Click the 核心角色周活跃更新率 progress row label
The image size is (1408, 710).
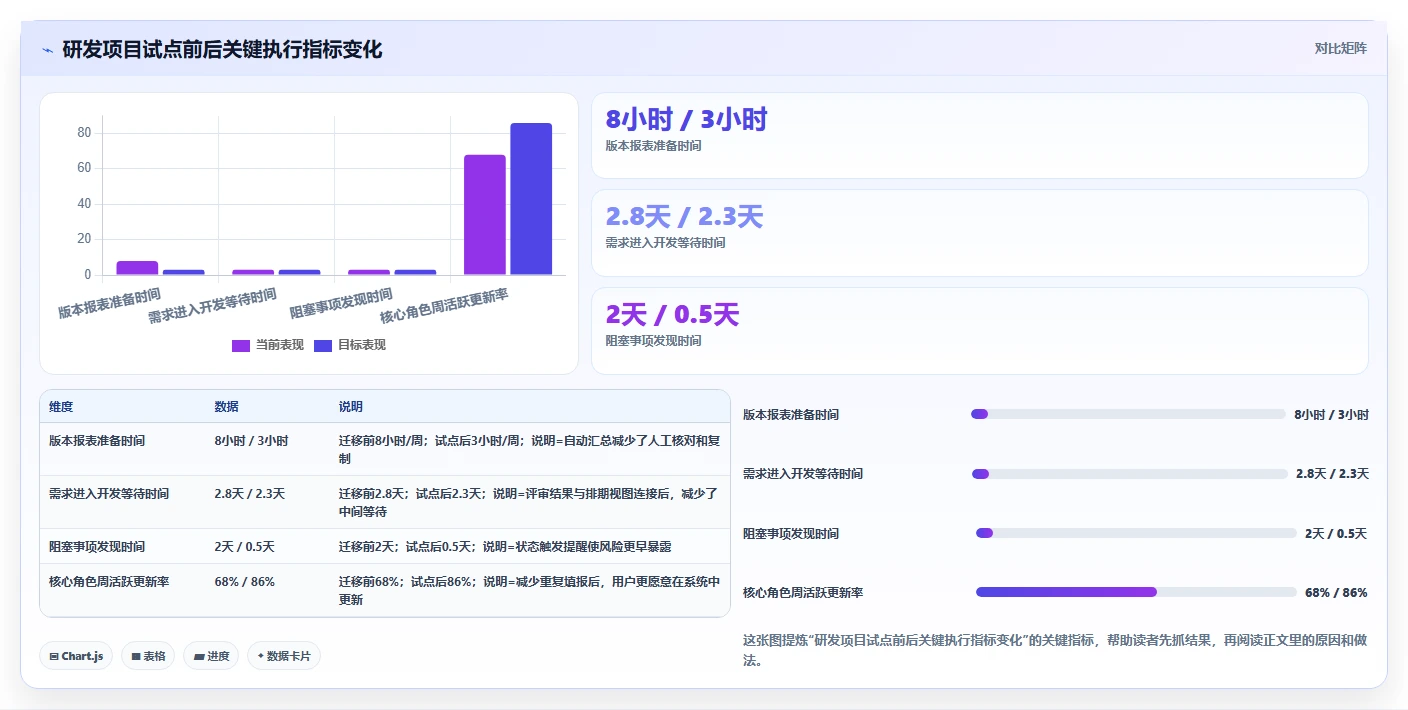pyautogui.click(x=803, y=593)
